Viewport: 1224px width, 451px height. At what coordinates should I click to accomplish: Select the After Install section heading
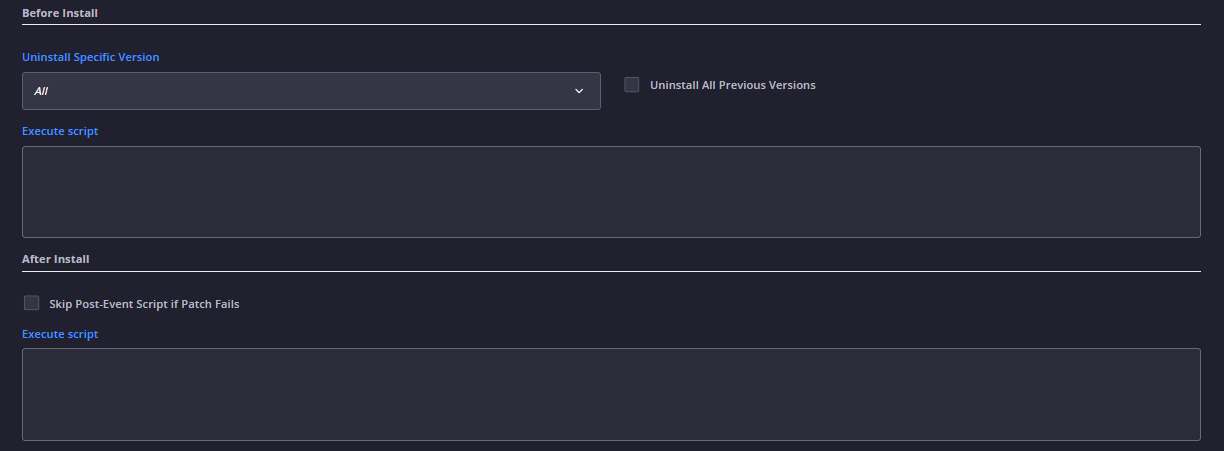point(56,259)
